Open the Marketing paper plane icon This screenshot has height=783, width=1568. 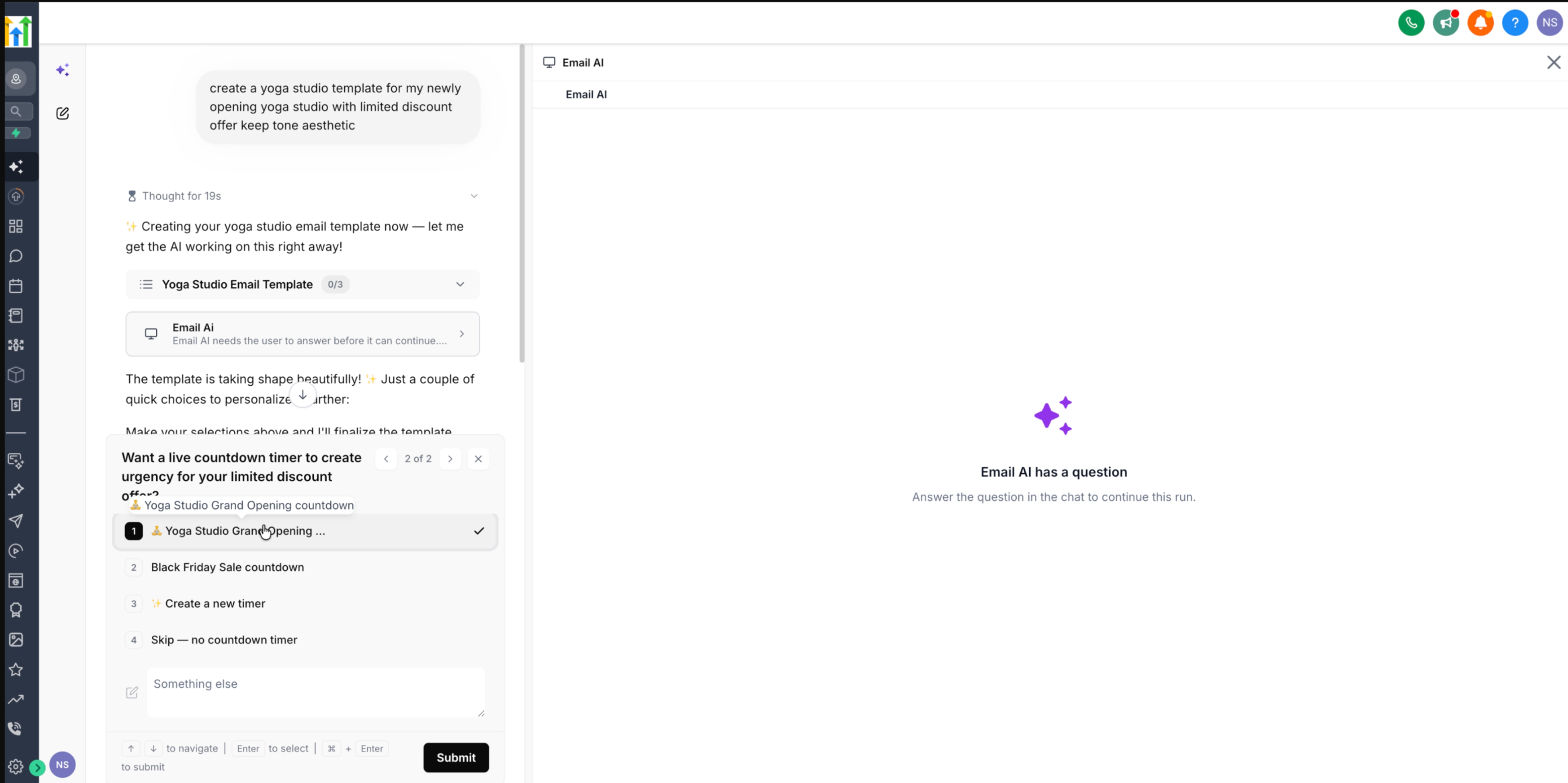click(x=16, y=521)
